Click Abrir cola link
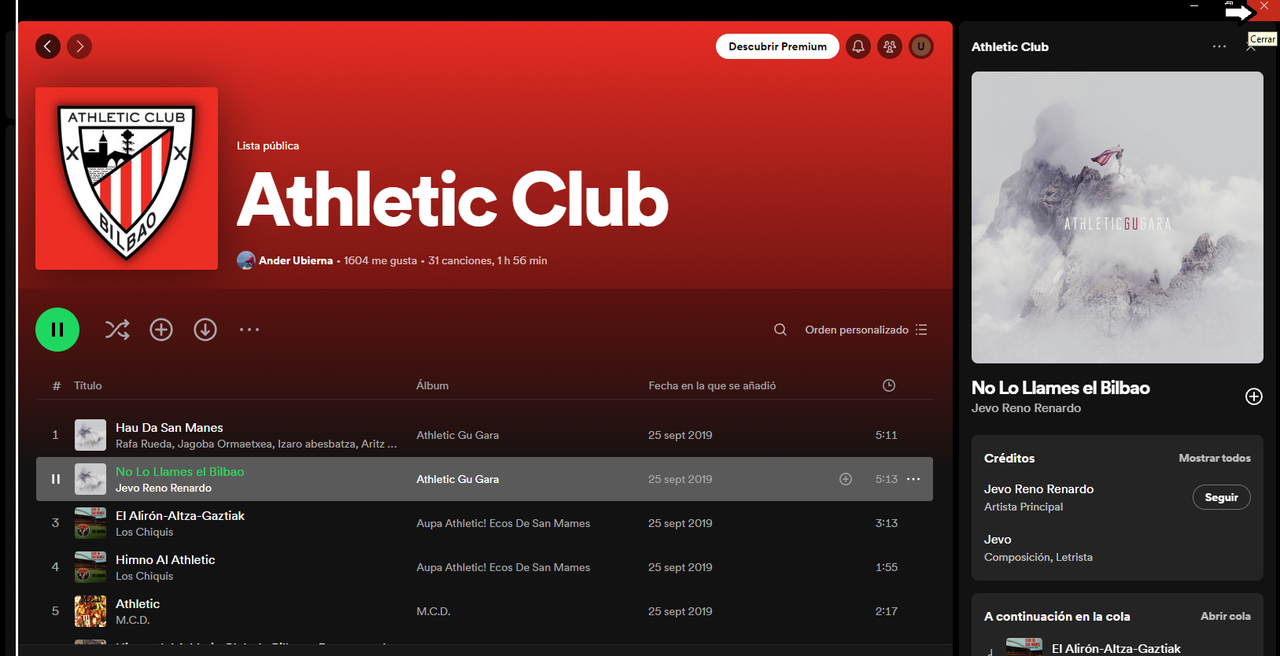 tap(1225, 616)
